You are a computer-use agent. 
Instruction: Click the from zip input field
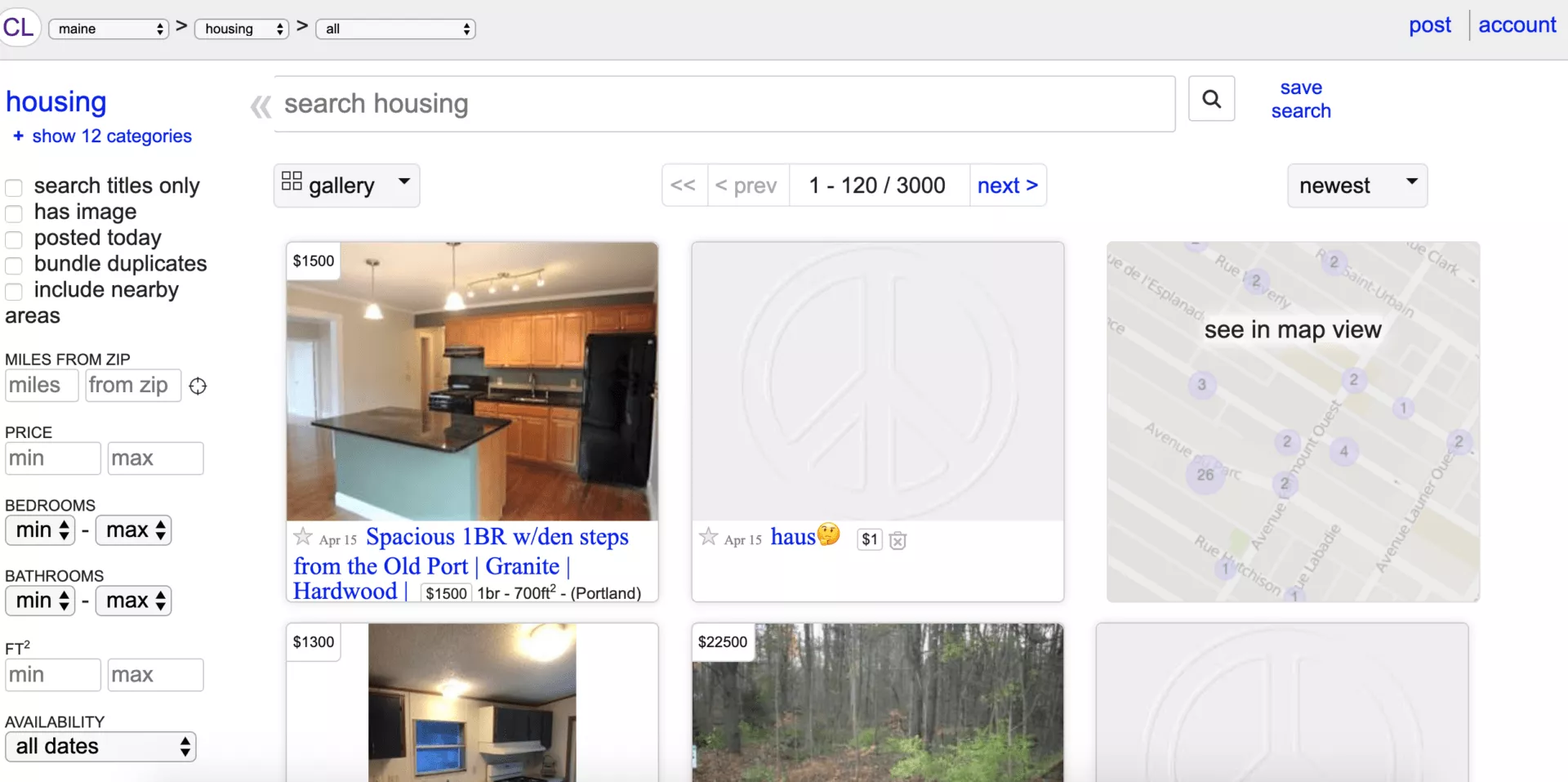click(133, 386)
